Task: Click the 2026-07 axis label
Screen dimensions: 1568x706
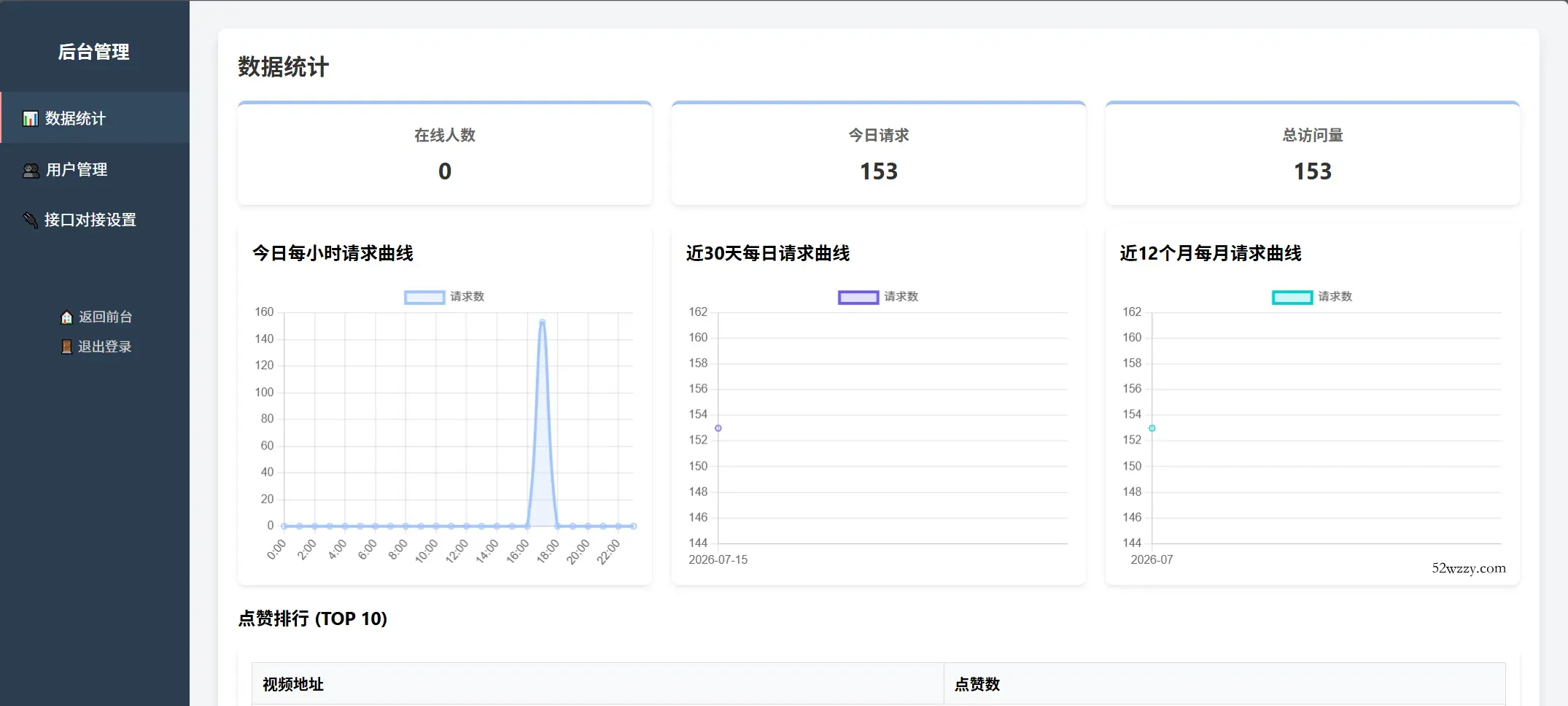Action: (x=1152, y=560)
